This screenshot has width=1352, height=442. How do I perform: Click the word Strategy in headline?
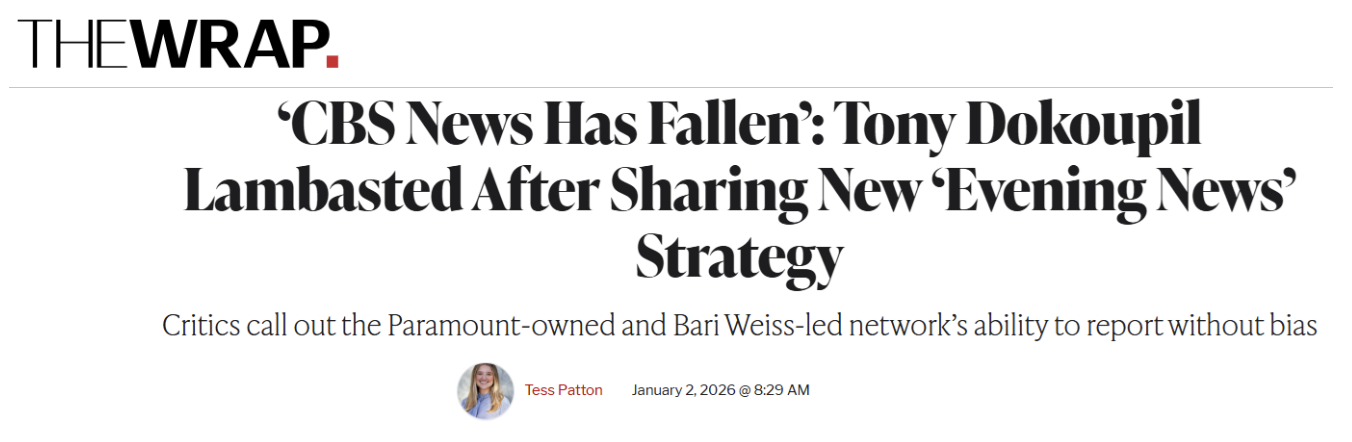click(x=739, y=257)
